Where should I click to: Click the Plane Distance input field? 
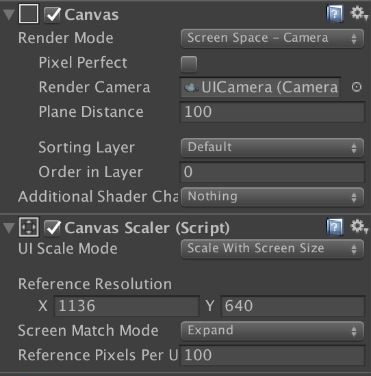pos(272,112)
